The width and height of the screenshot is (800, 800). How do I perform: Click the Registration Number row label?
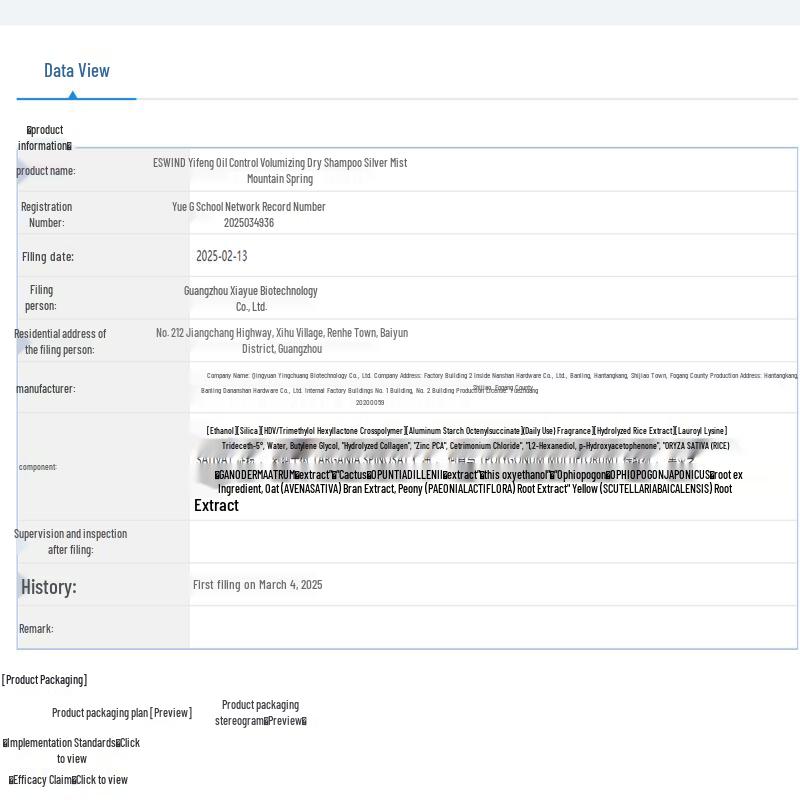tap(46, 215)
